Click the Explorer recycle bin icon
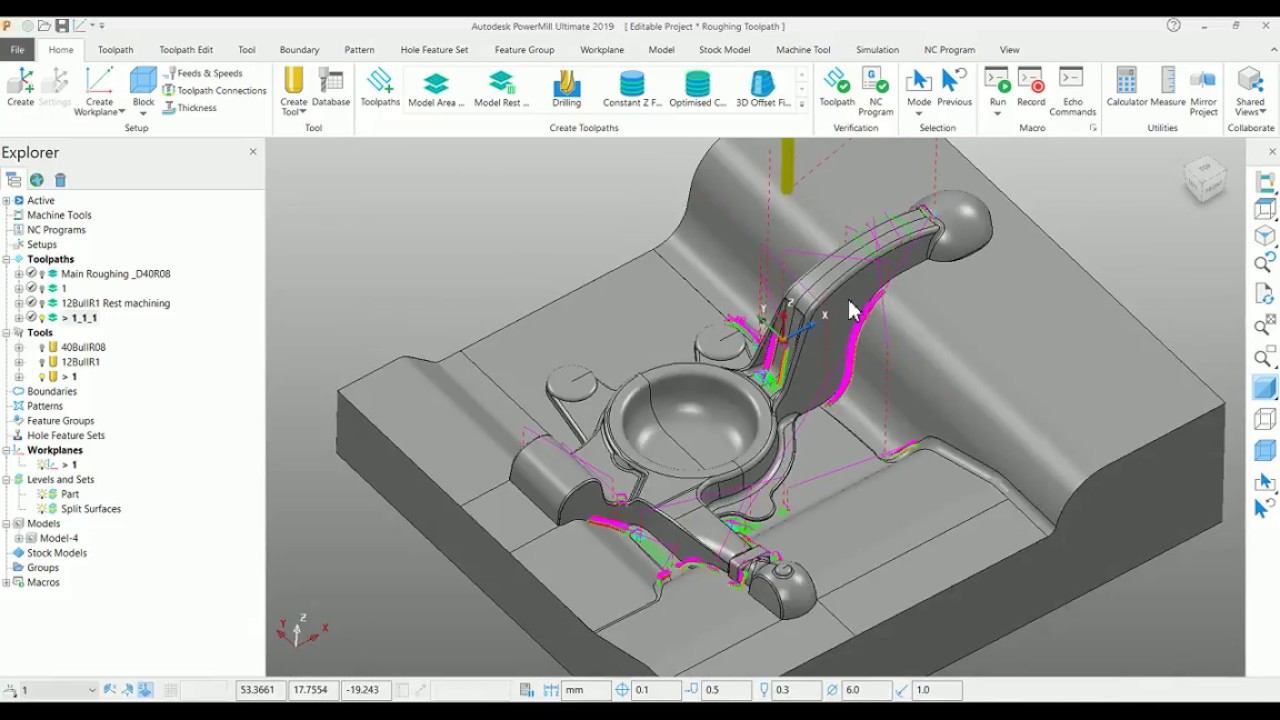1280x720 pixels. click(x=60, y=180)
